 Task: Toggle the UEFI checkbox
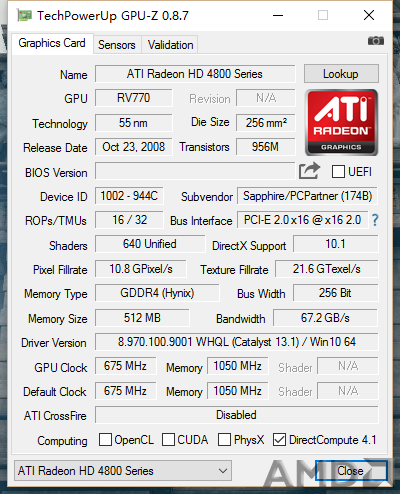click(x=338, y=172)
